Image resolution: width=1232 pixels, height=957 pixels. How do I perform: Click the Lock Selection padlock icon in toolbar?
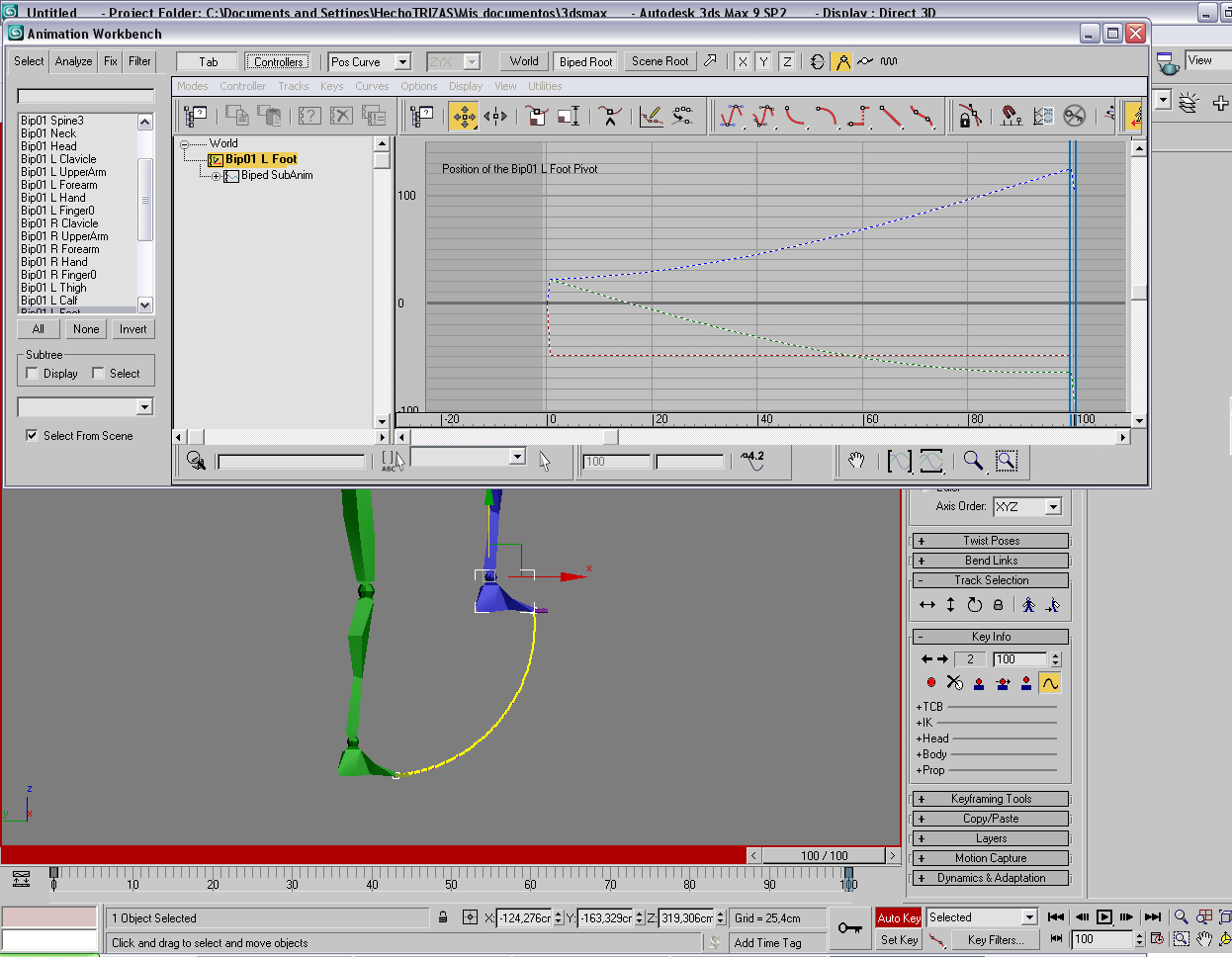(969, 117)
